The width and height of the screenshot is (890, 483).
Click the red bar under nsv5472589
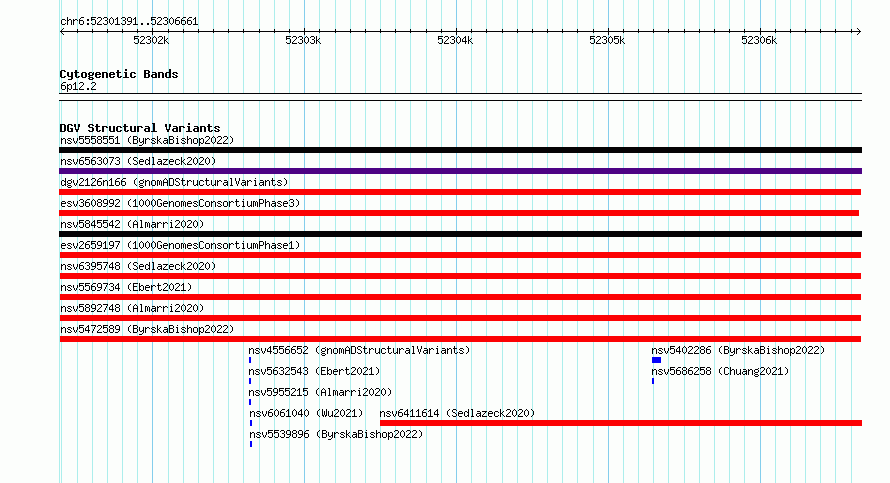tap(460, 339)
